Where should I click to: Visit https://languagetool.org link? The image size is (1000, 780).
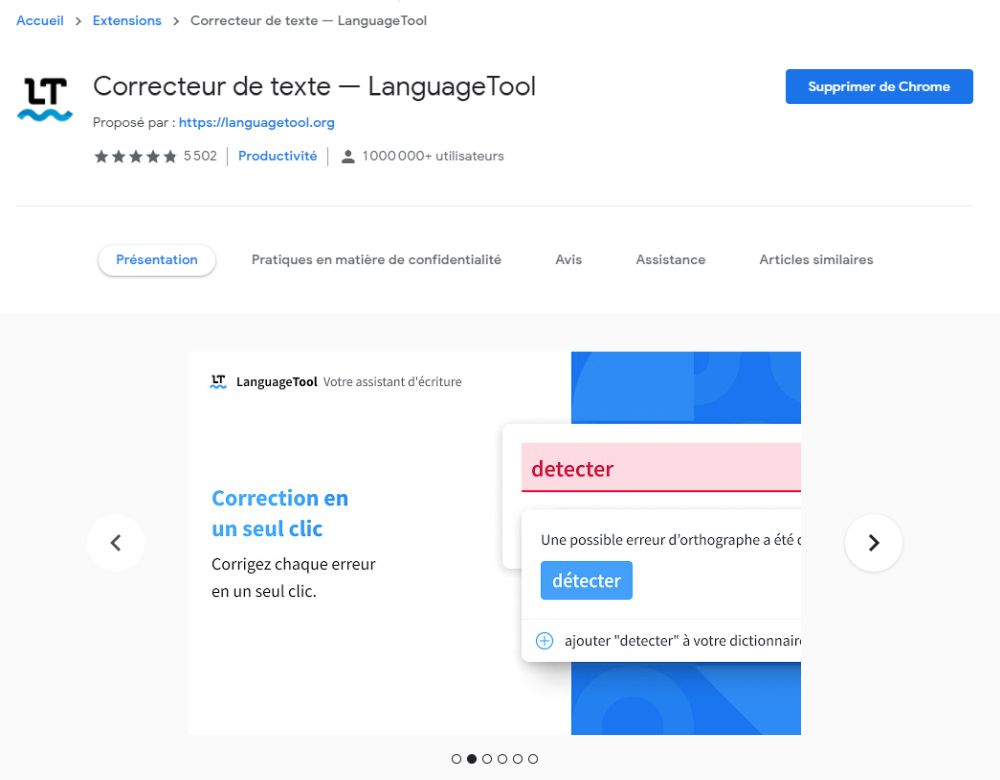[256, 122]
